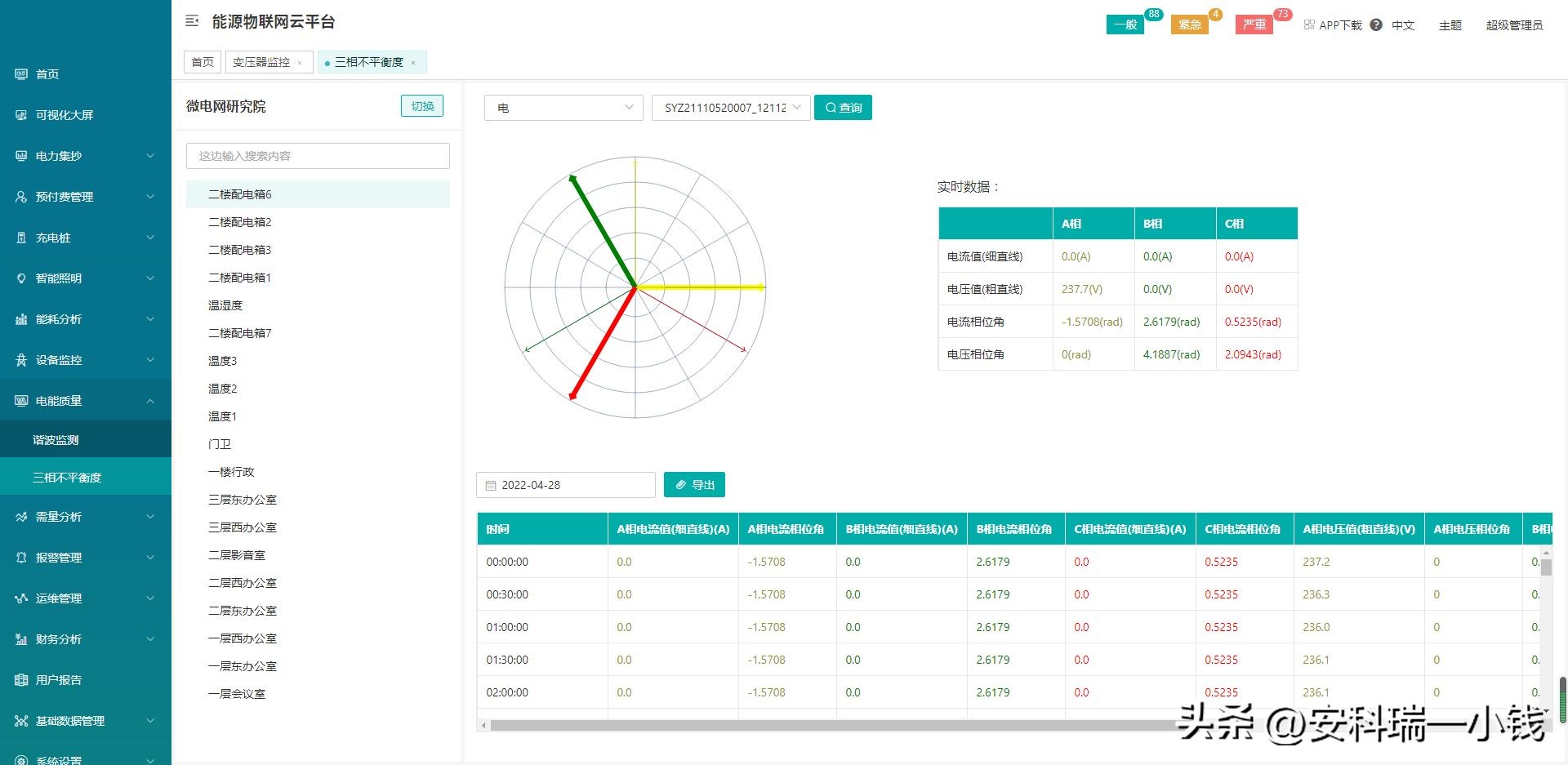Open the 紧急 alarm badge

pyautogui.click(x=1189, y=25)
